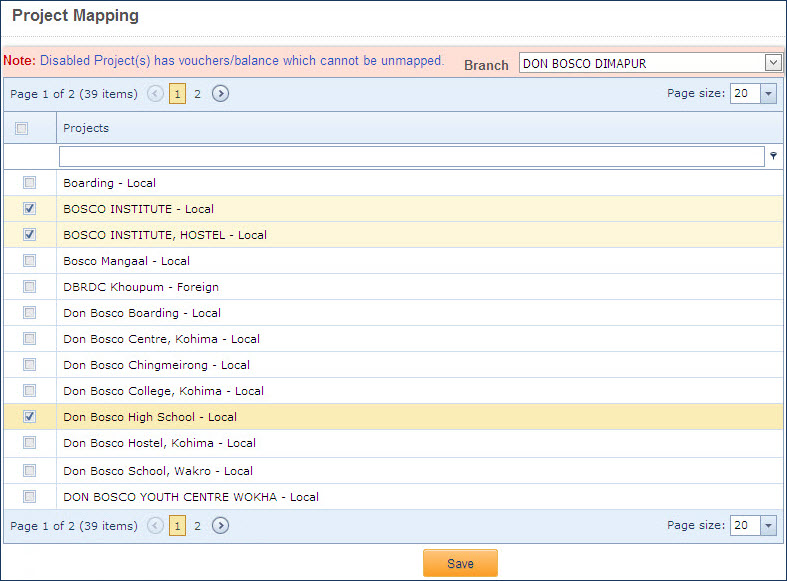Select page 1 in top pager
Viewport: 787px width, 581px height.
click(x=178, y=94)
